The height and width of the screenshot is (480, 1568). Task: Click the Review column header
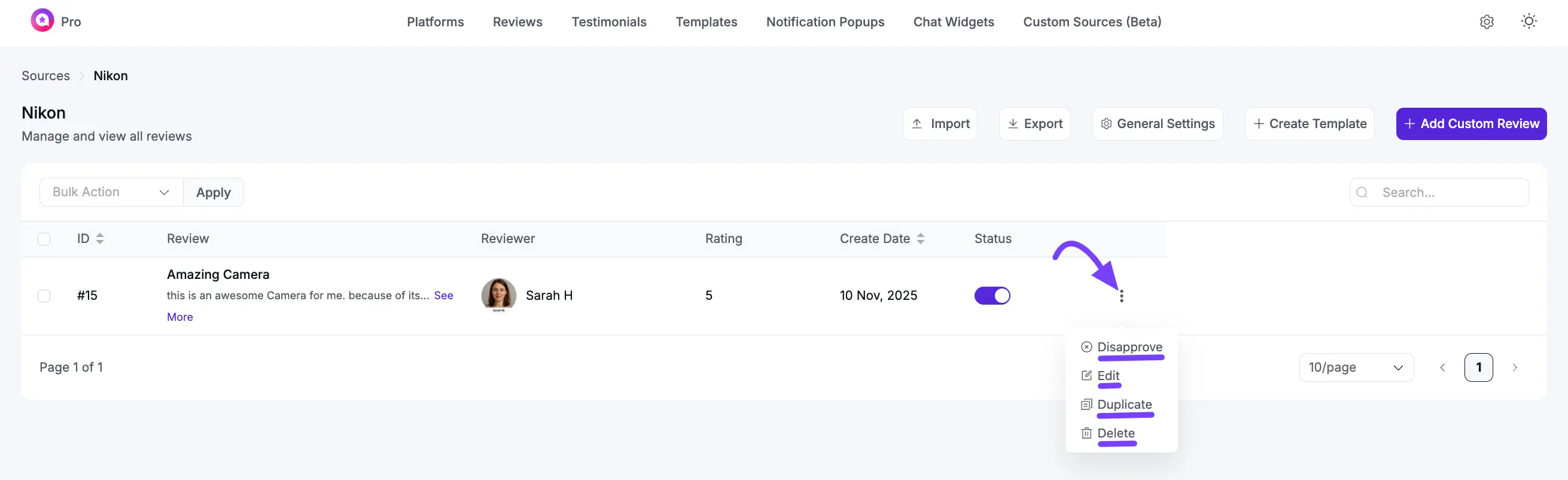(x=187, y=239)
